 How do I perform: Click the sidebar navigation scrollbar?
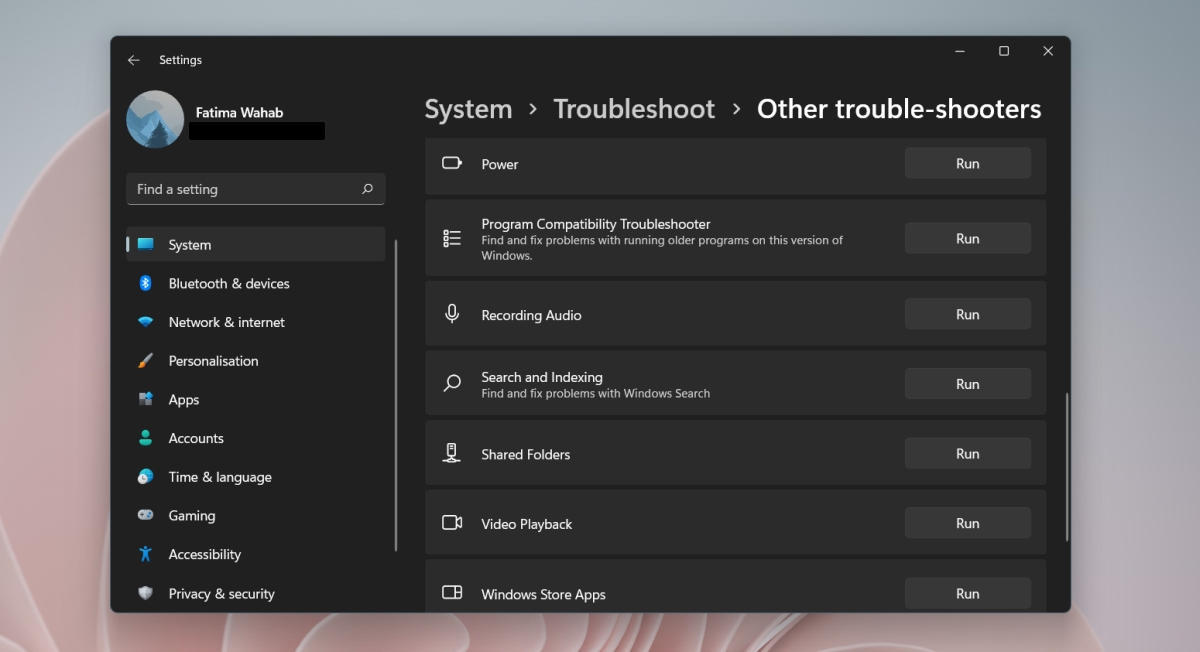click(396, 395)
